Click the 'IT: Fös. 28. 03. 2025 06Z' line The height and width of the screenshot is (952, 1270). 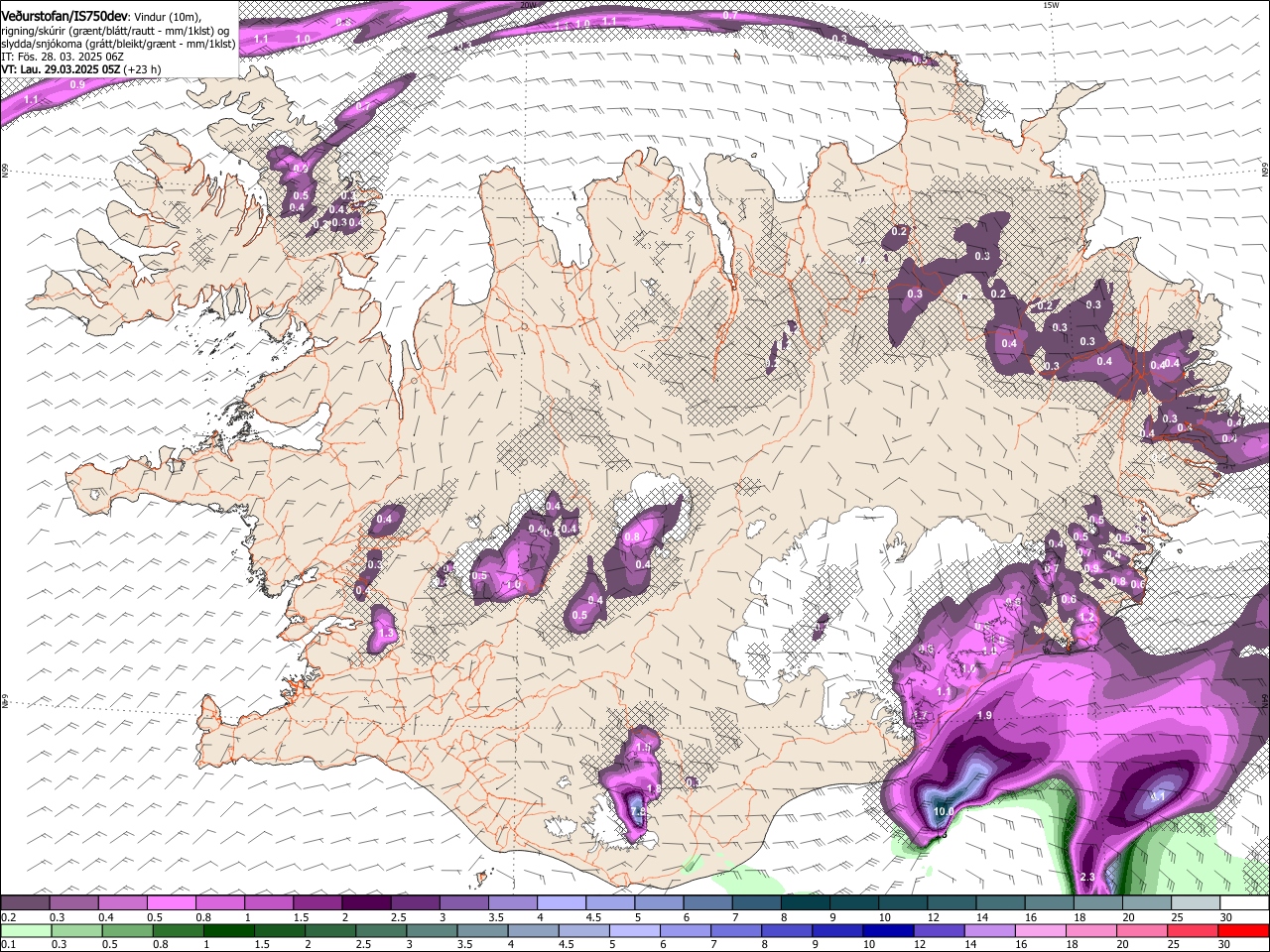tap(63, 57)
